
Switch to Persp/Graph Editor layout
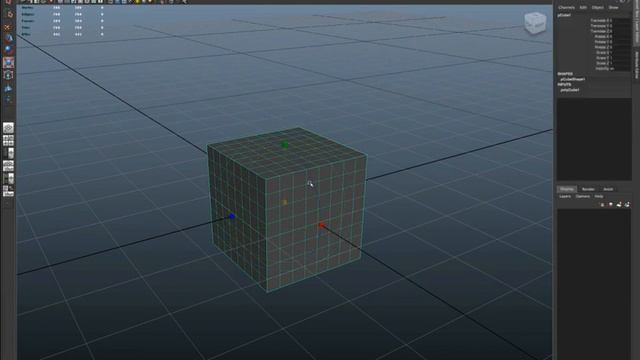point(9,166)
